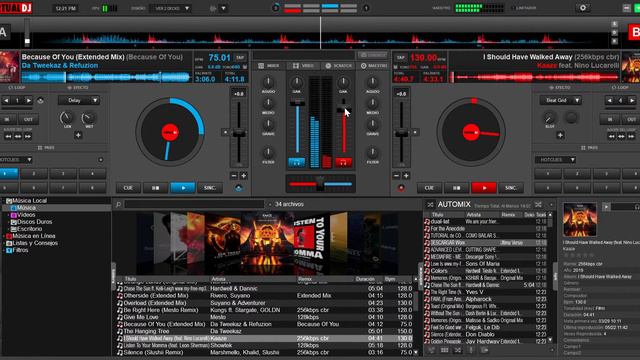Start playback on deck A with blue play button
Viewport: 640px width, 360px height.
click(x=183, y=188)
